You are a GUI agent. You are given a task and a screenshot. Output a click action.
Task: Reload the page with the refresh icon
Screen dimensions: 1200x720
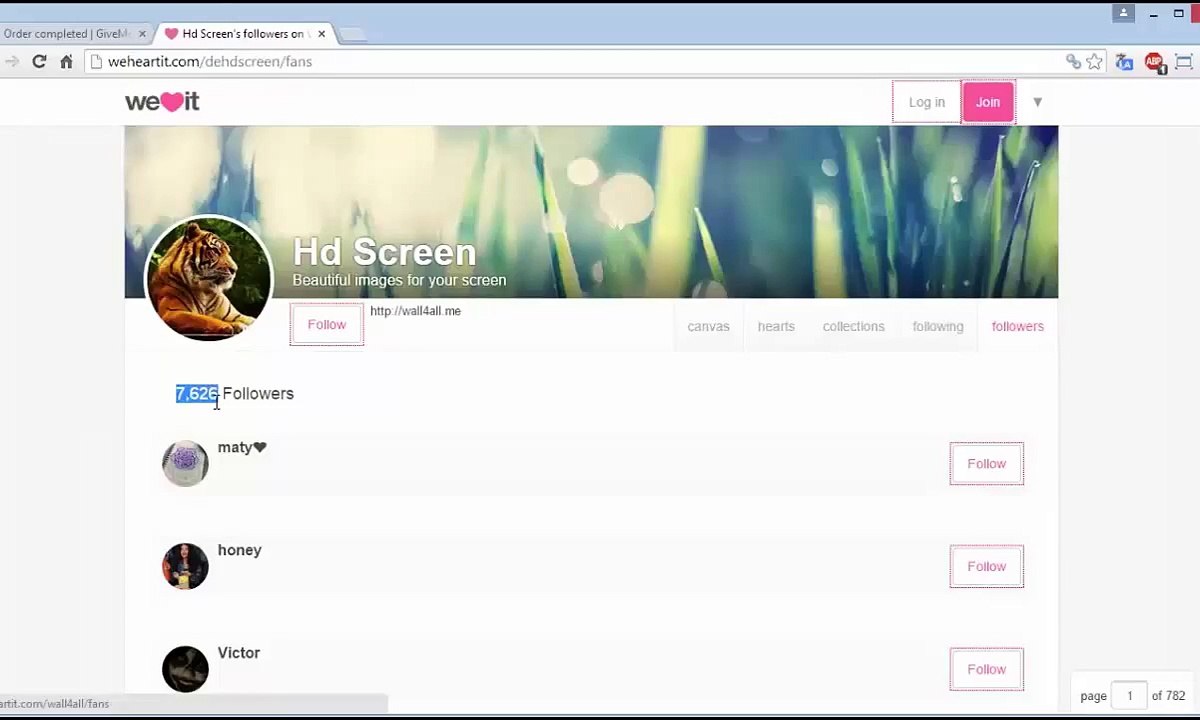coord(39,61)
